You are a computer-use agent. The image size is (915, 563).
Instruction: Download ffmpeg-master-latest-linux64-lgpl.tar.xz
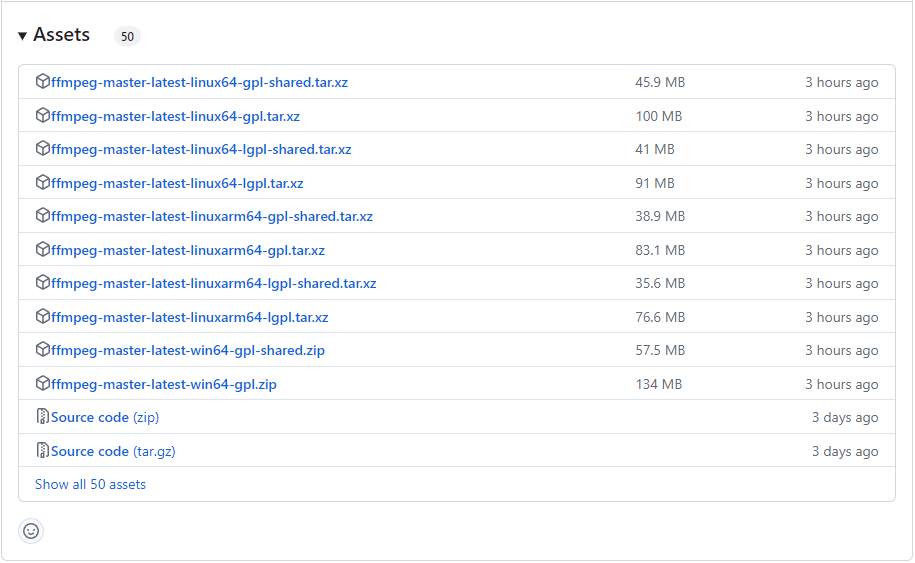[177, 183]
